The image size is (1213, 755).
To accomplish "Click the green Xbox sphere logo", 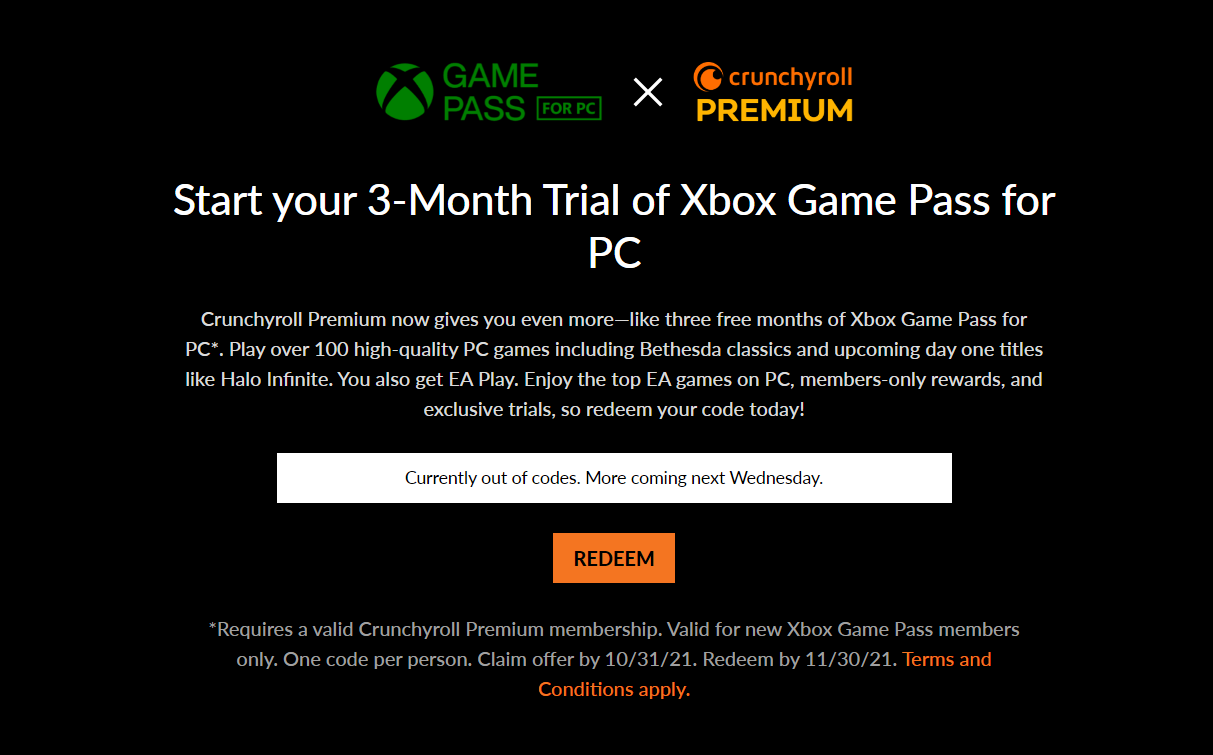I will [x=404, y=92].
